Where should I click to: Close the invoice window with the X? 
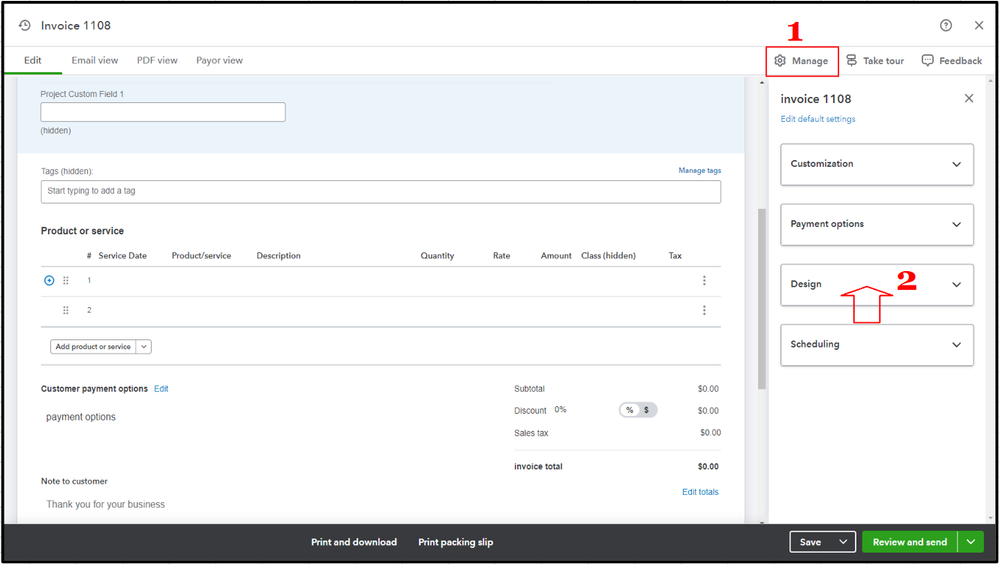click(x=979, y=25)
